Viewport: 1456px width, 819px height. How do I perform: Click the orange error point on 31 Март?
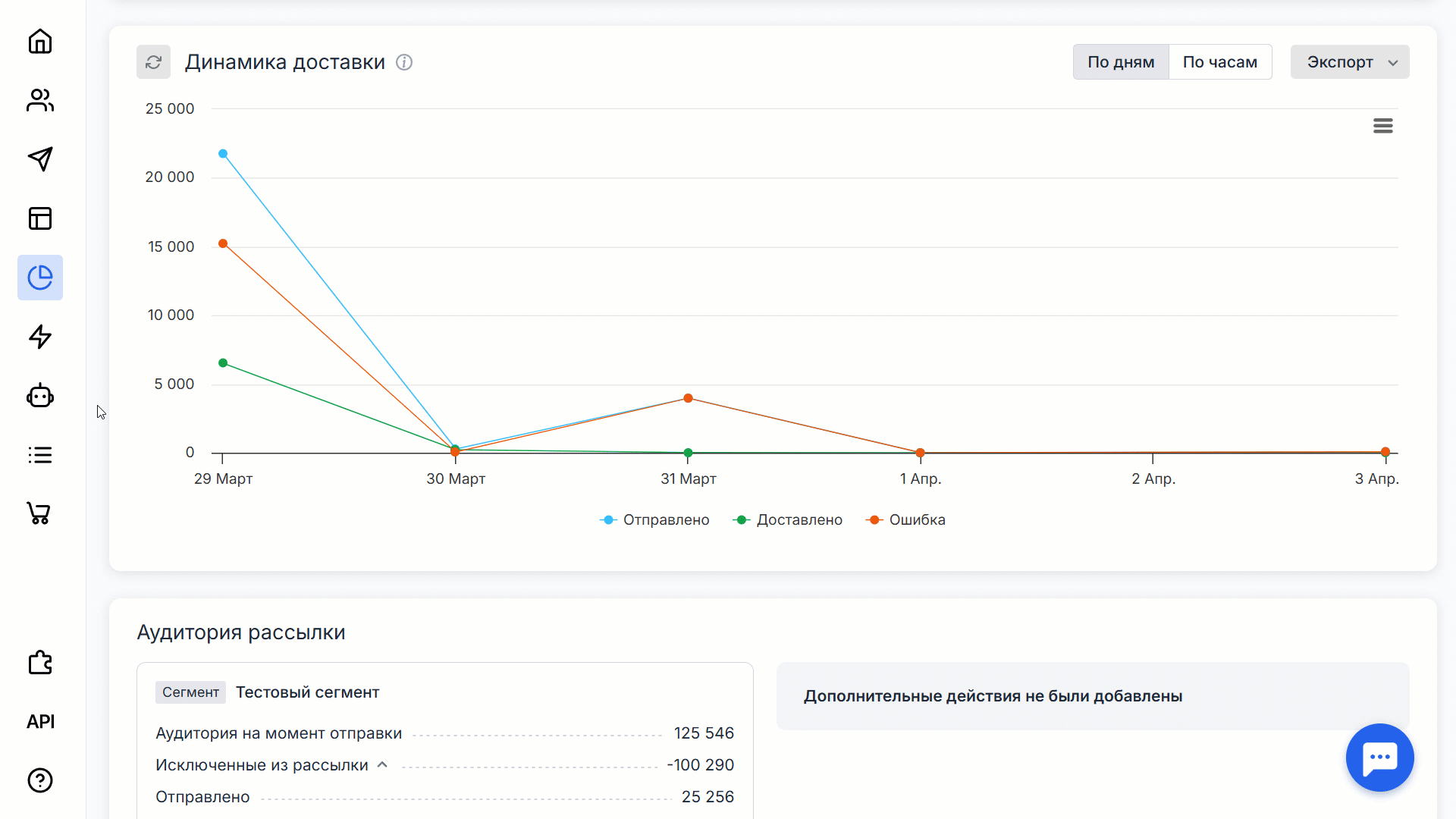(688, 398)
